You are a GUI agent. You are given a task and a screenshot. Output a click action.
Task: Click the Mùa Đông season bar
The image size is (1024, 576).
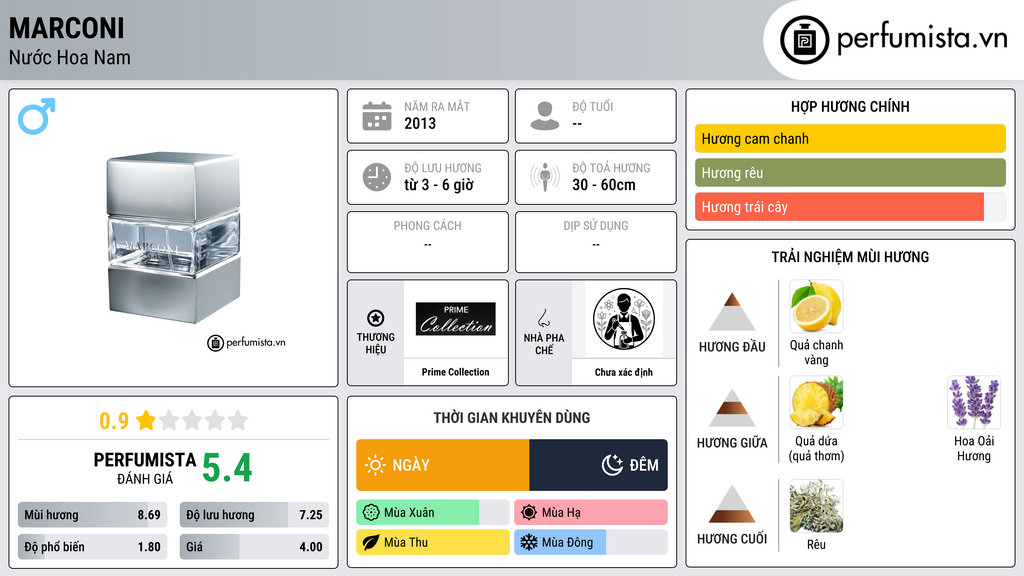click(x=591, y=542)
